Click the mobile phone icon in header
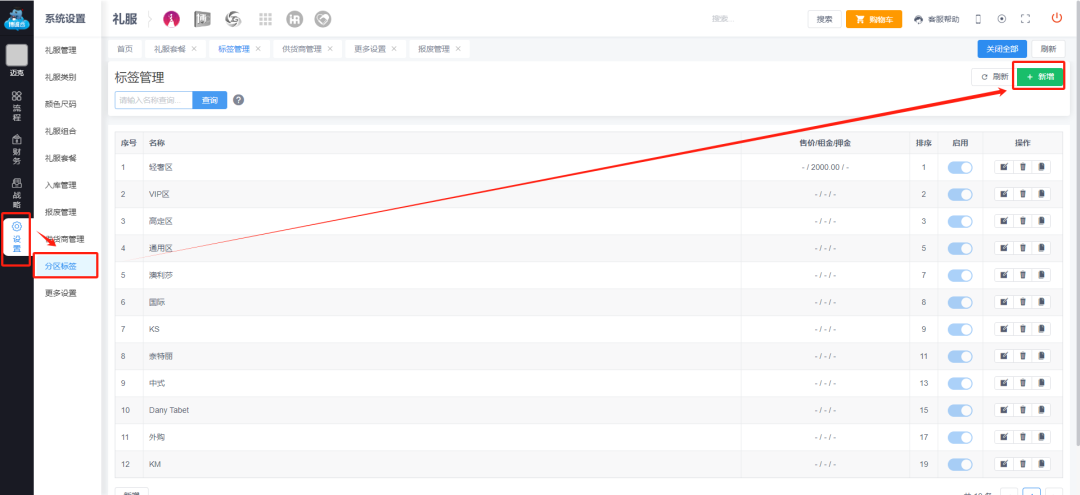1080x495 pixels. [978, 19]
